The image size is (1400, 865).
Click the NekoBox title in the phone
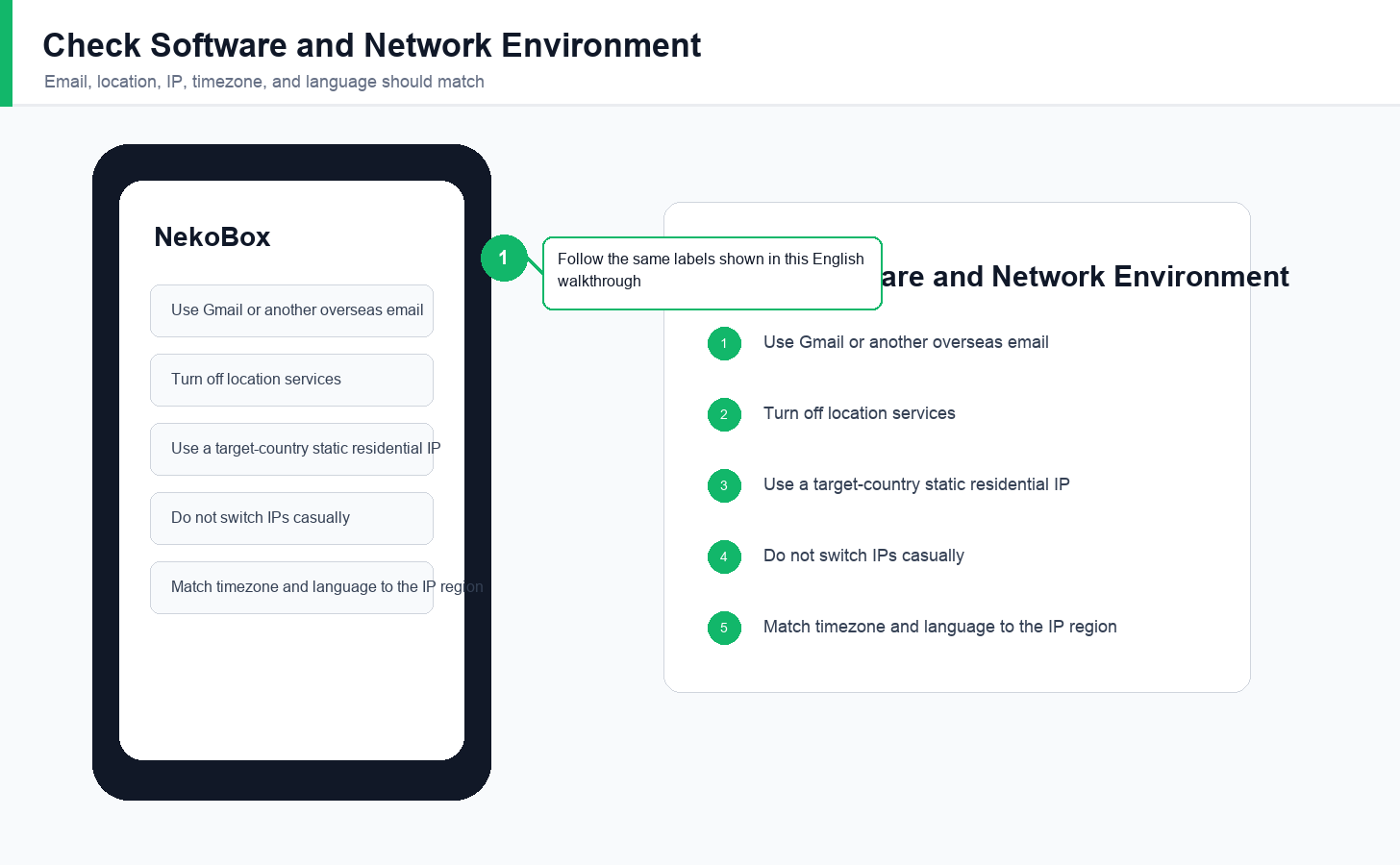212,237
